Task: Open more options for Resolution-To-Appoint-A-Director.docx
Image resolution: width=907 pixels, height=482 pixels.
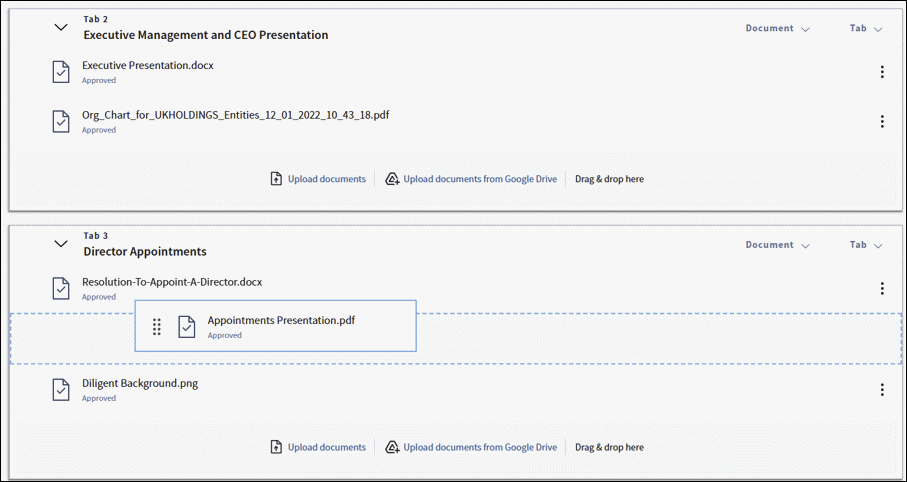Action: [x=881, y=289]
